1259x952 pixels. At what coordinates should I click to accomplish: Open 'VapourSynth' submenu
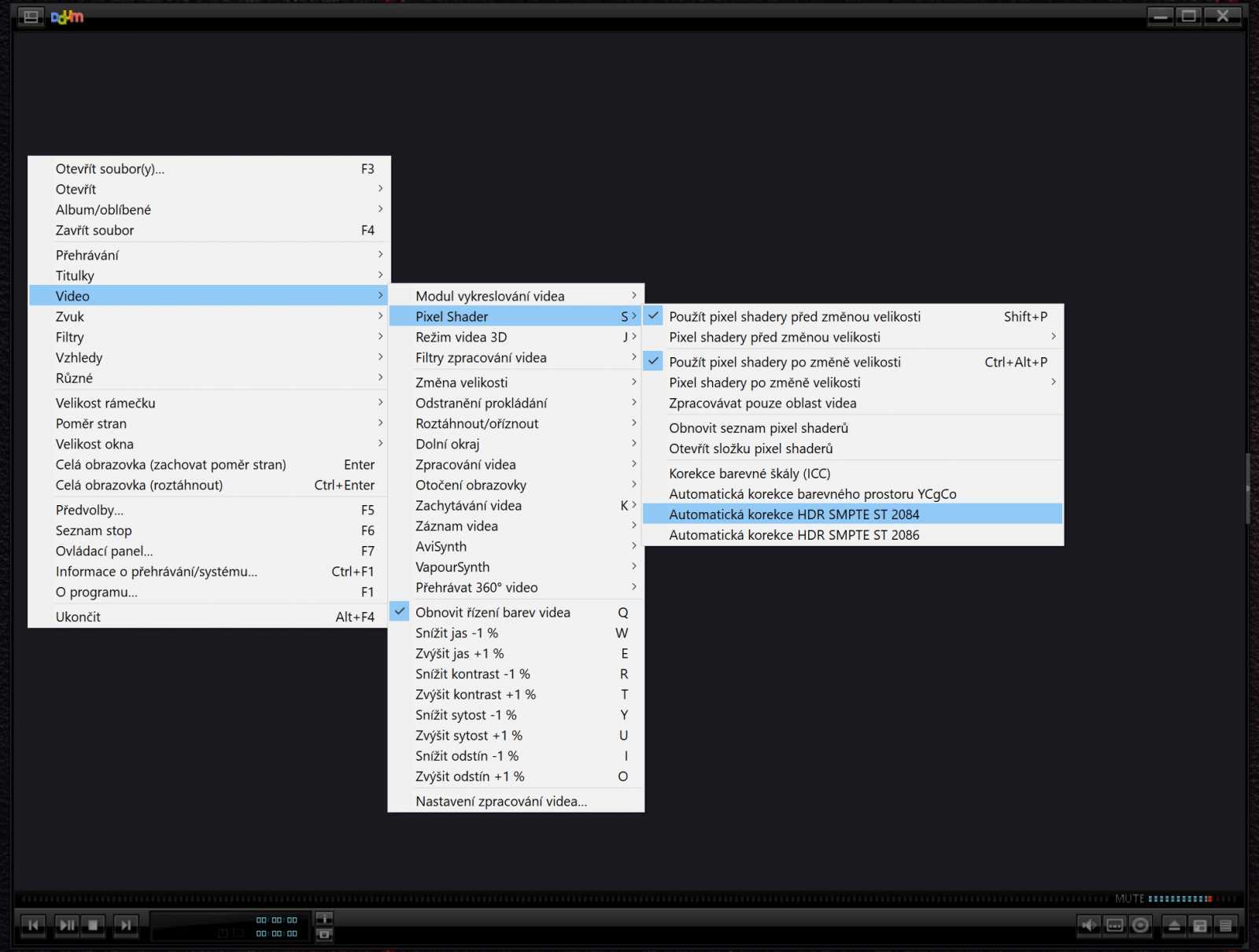click(516, 566)
